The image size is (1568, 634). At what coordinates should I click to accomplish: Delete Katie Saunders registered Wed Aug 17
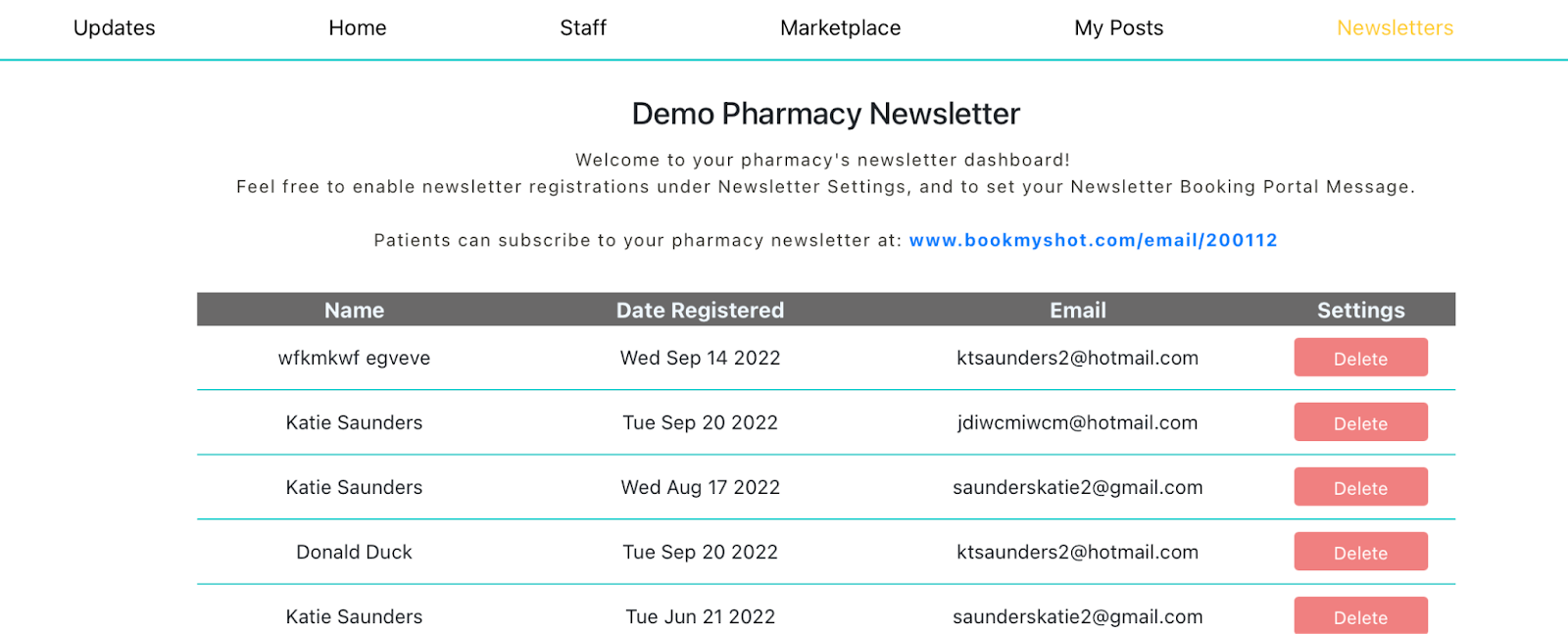[x=1360, y=487]
